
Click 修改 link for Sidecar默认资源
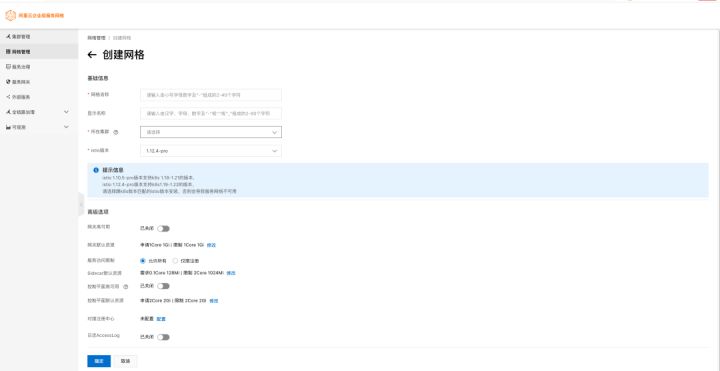[231, 273]
